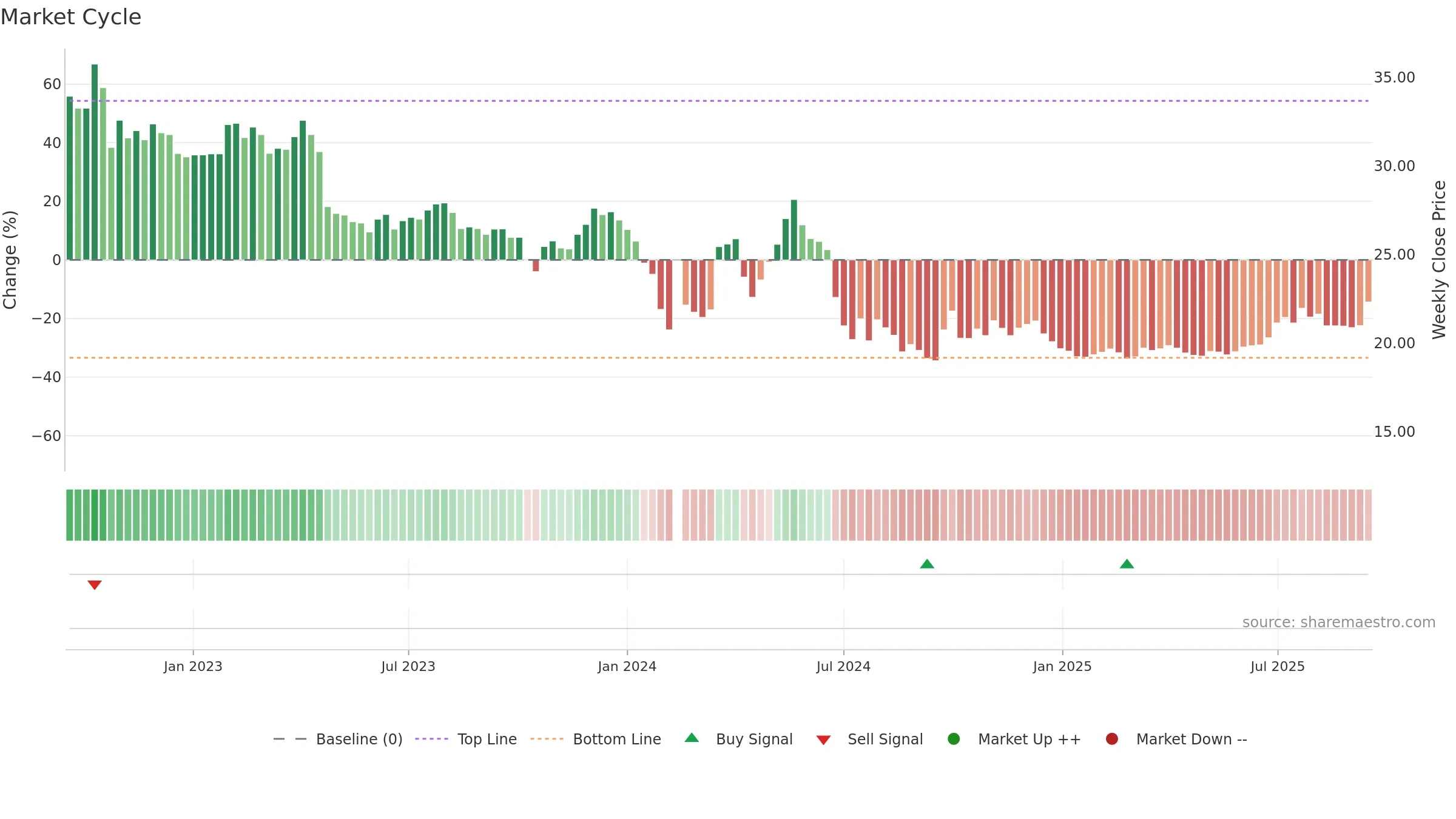Click the Jul 2025 axis label

click(x=1278, y=666)
